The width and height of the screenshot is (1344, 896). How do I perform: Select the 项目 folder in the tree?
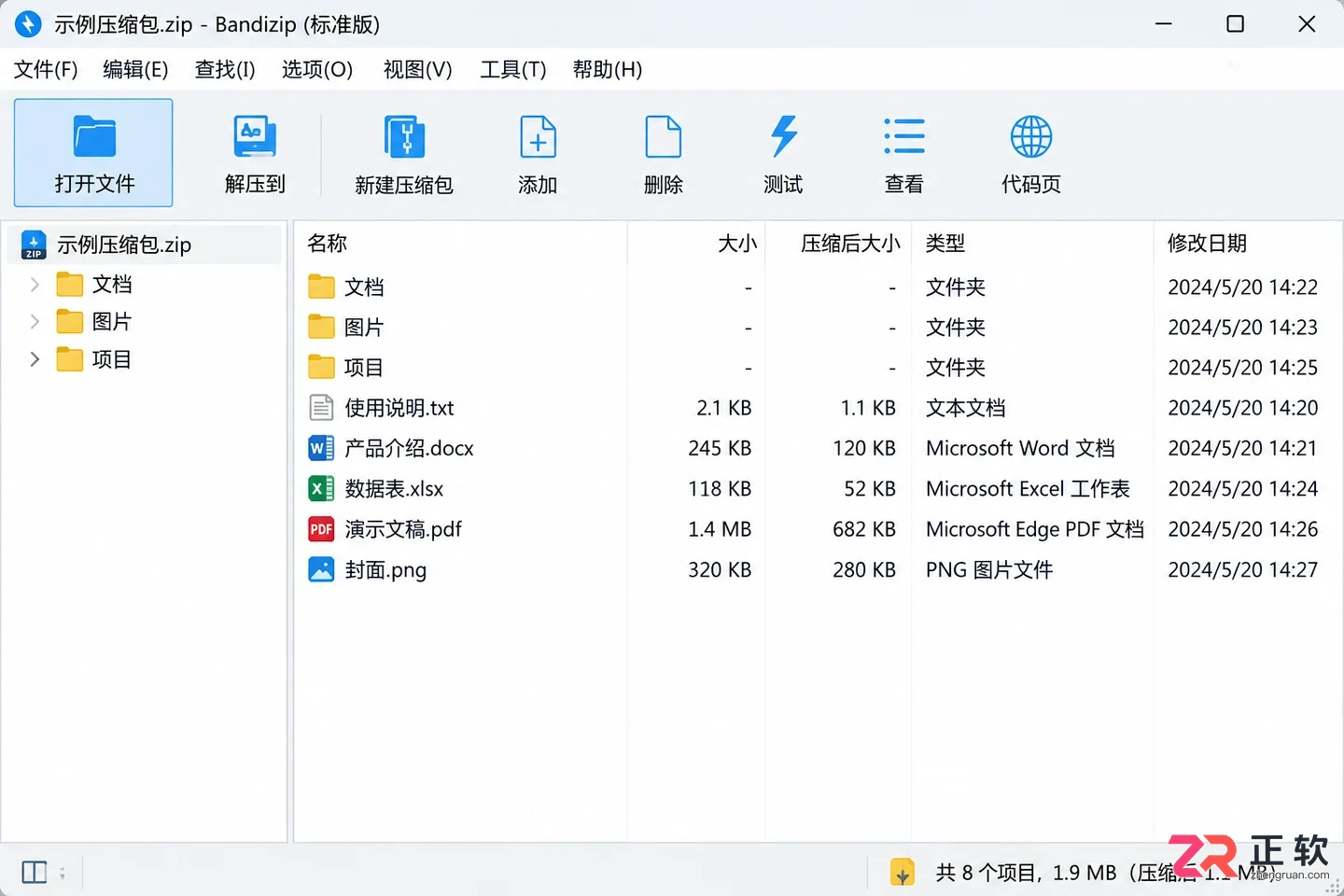[x=93, y=359]
